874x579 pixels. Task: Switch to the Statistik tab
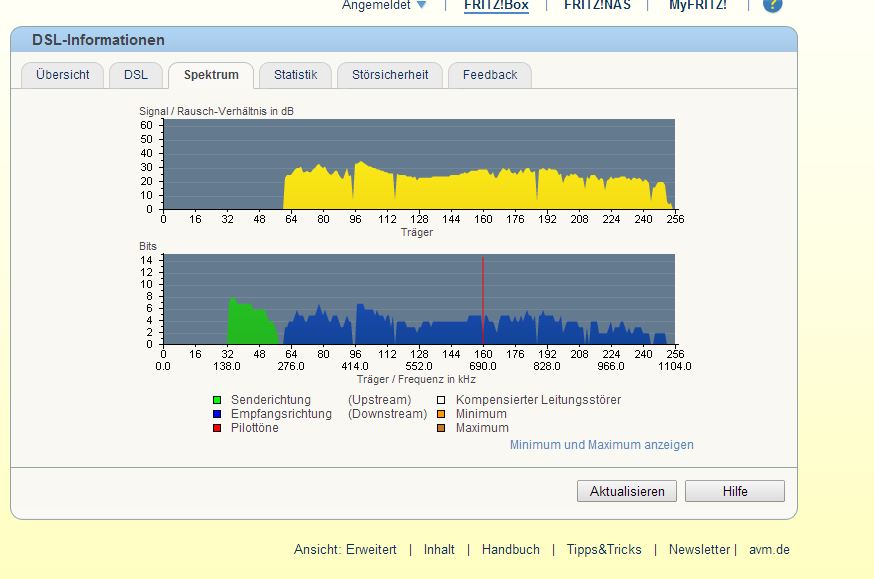click(295, 75)
